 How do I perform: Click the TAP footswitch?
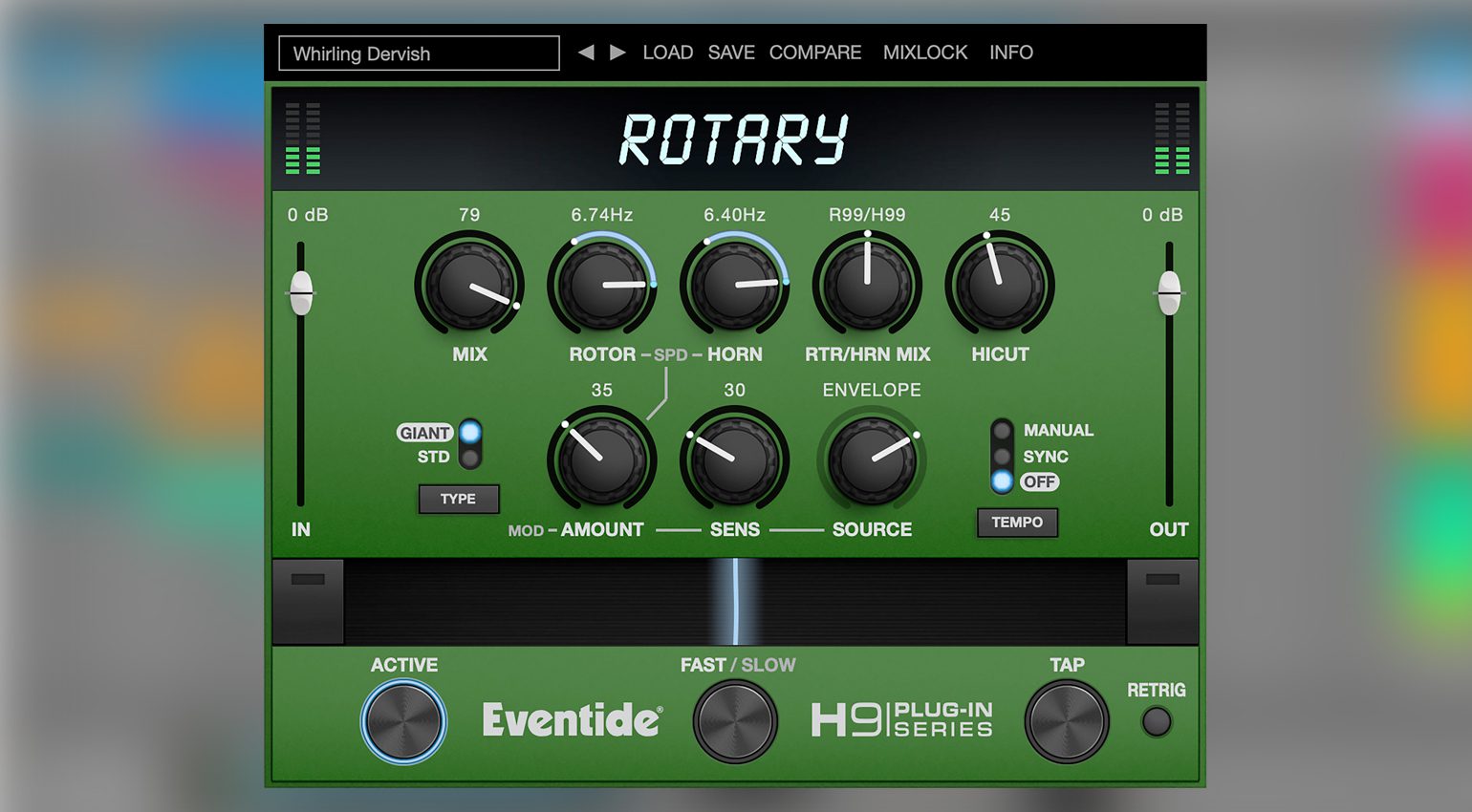(x=1067, y=721)
